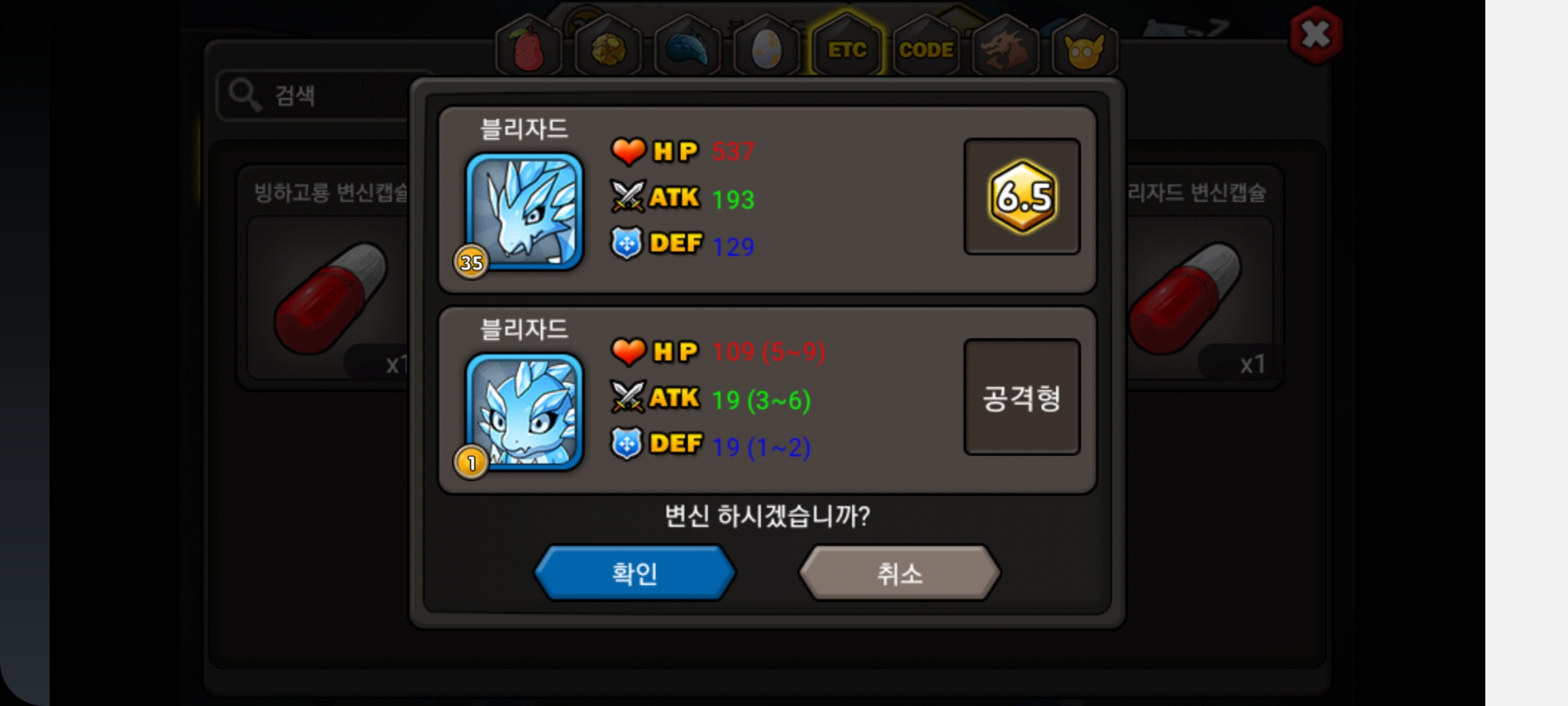
Task: Select the level 1 baby Blizzard portrait
Action: pyautogui.click(x=524, y=411)
